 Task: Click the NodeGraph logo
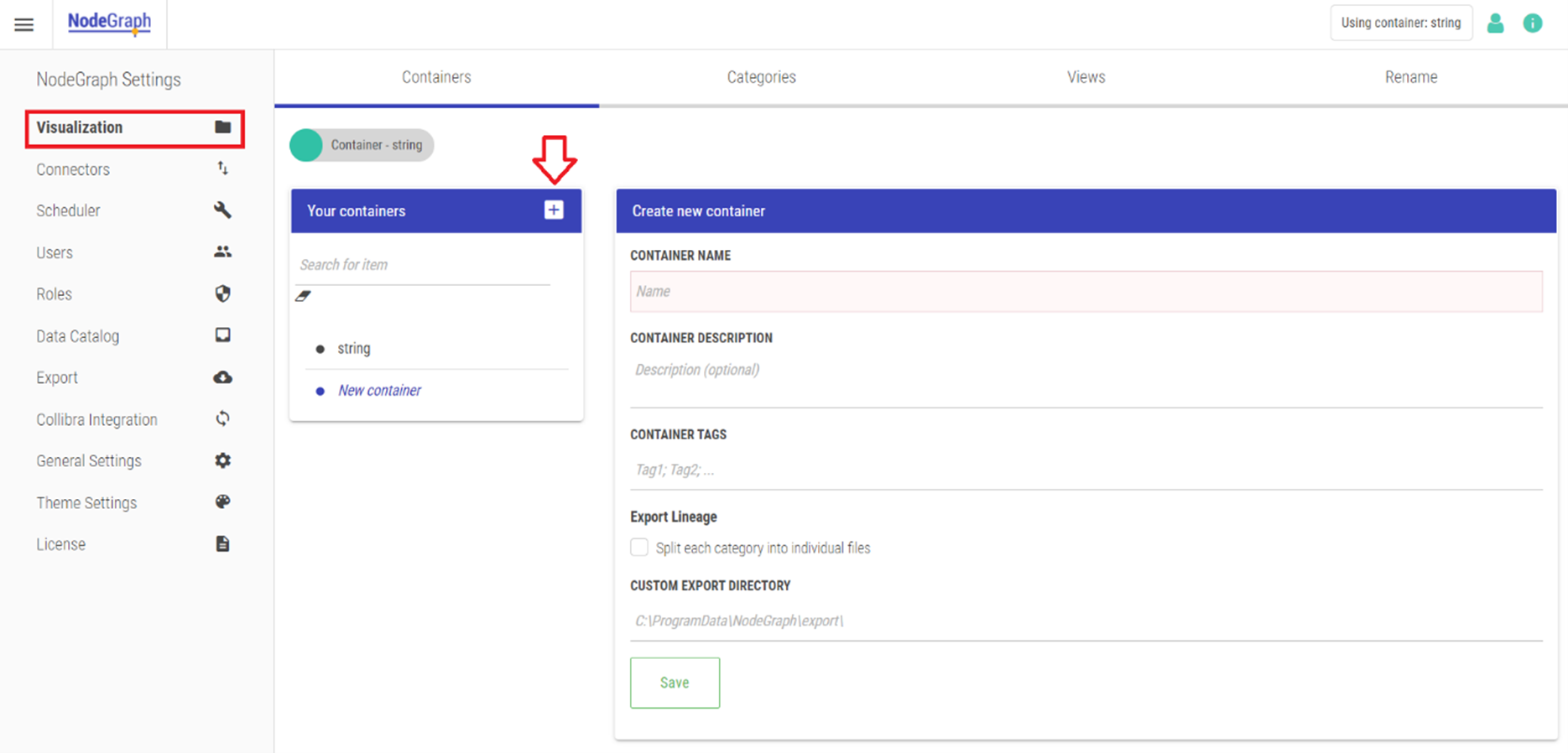coord(109,23)
